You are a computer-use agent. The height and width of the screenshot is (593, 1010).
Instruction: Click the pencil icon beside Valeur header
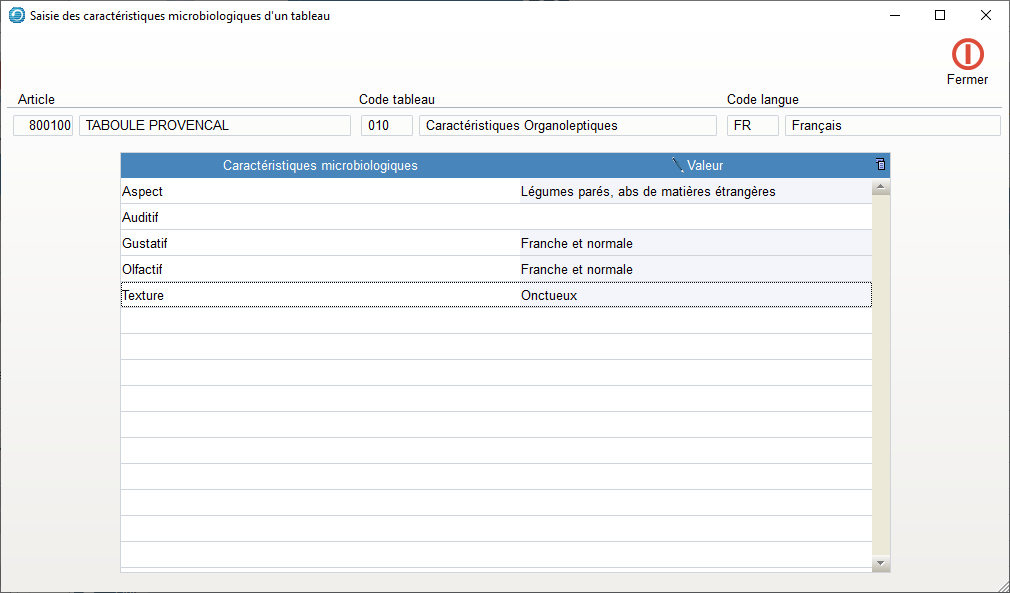pos(678,165)
